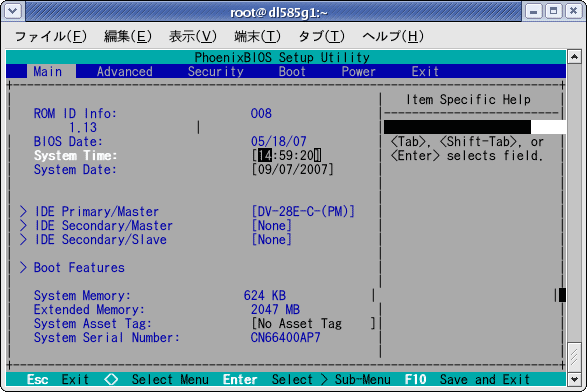The height and width of the screenshot is (392, 587).
Task: Click the System Date value field
Action: [292, 170]
